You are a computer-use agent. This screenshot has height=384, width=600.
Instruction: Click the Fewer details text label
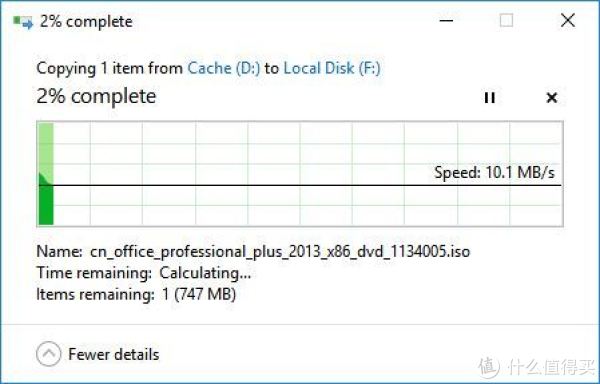click(x=113, y=354)
